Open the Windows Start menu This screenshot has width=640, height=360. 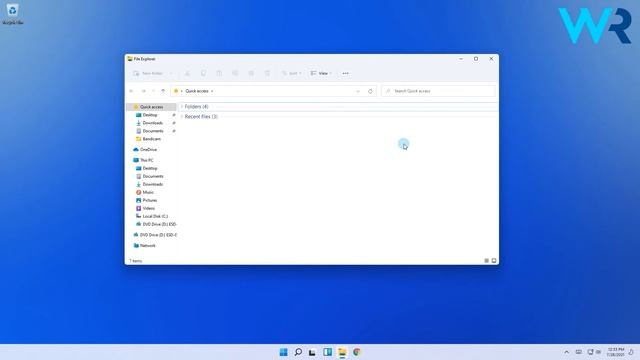point(284,352)
